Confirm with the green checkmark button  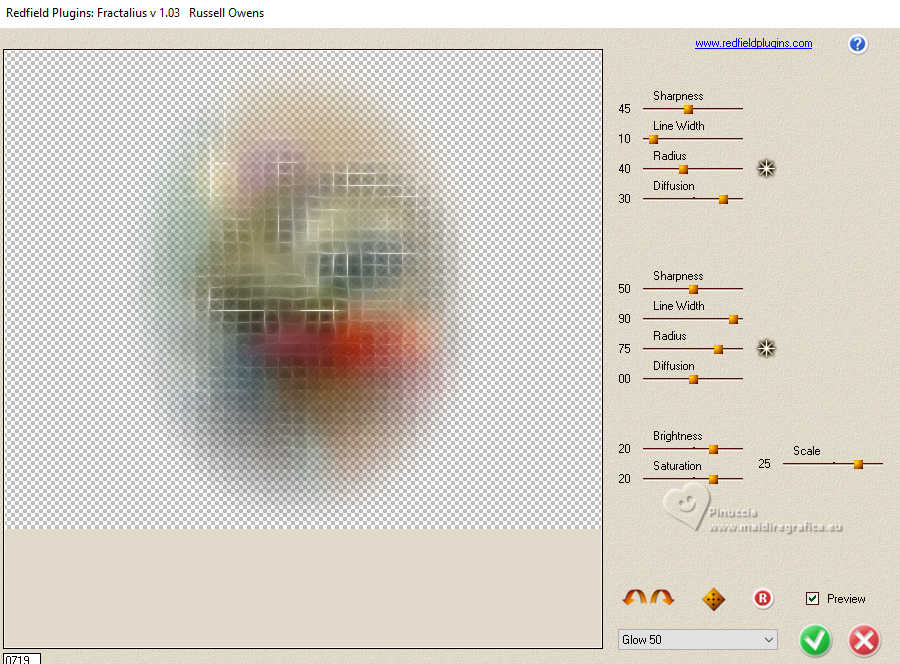815,640
